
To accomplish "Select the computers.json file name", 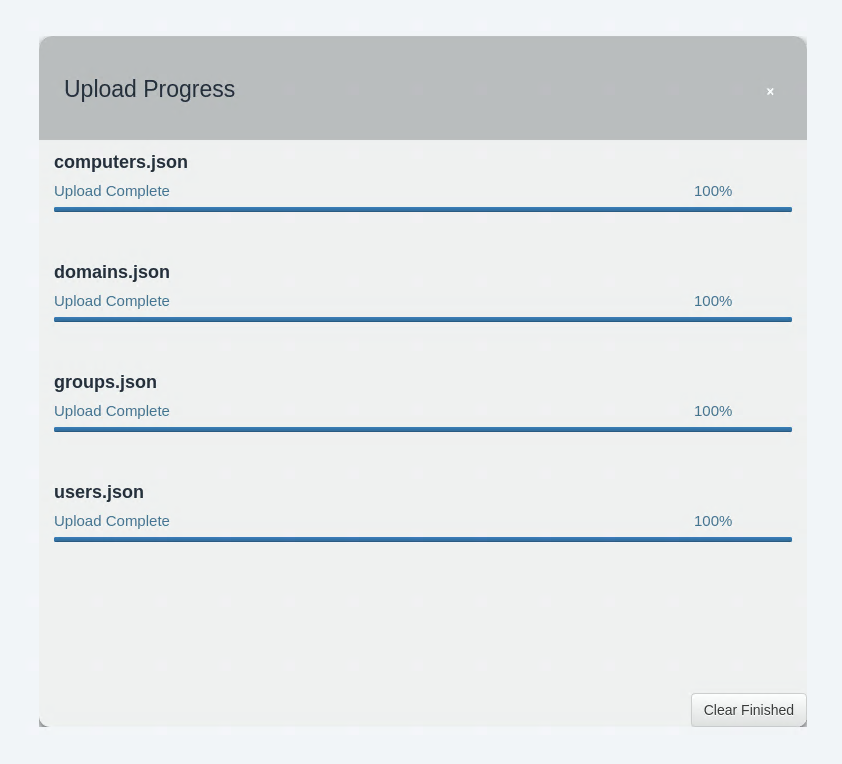I will tap(121, 162).
